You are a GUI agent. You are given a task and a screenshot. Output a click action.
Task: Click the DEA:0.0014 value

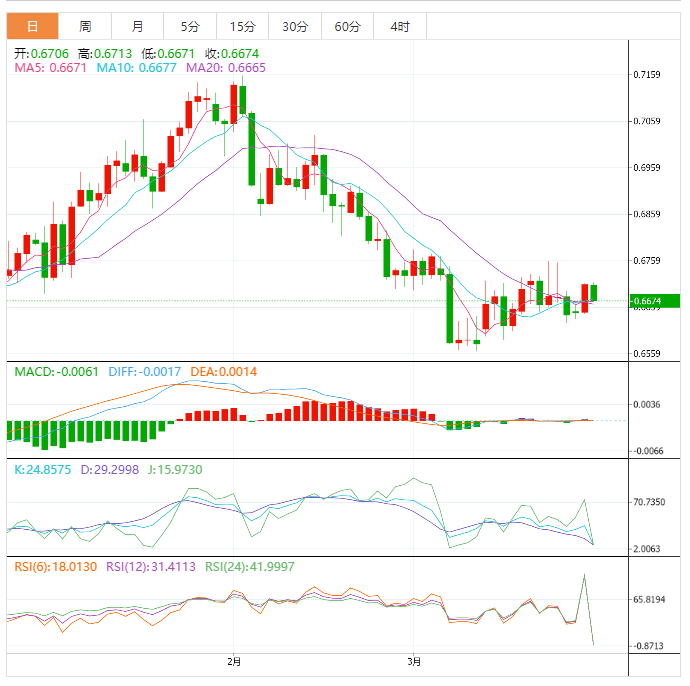(x=224, y=372)
